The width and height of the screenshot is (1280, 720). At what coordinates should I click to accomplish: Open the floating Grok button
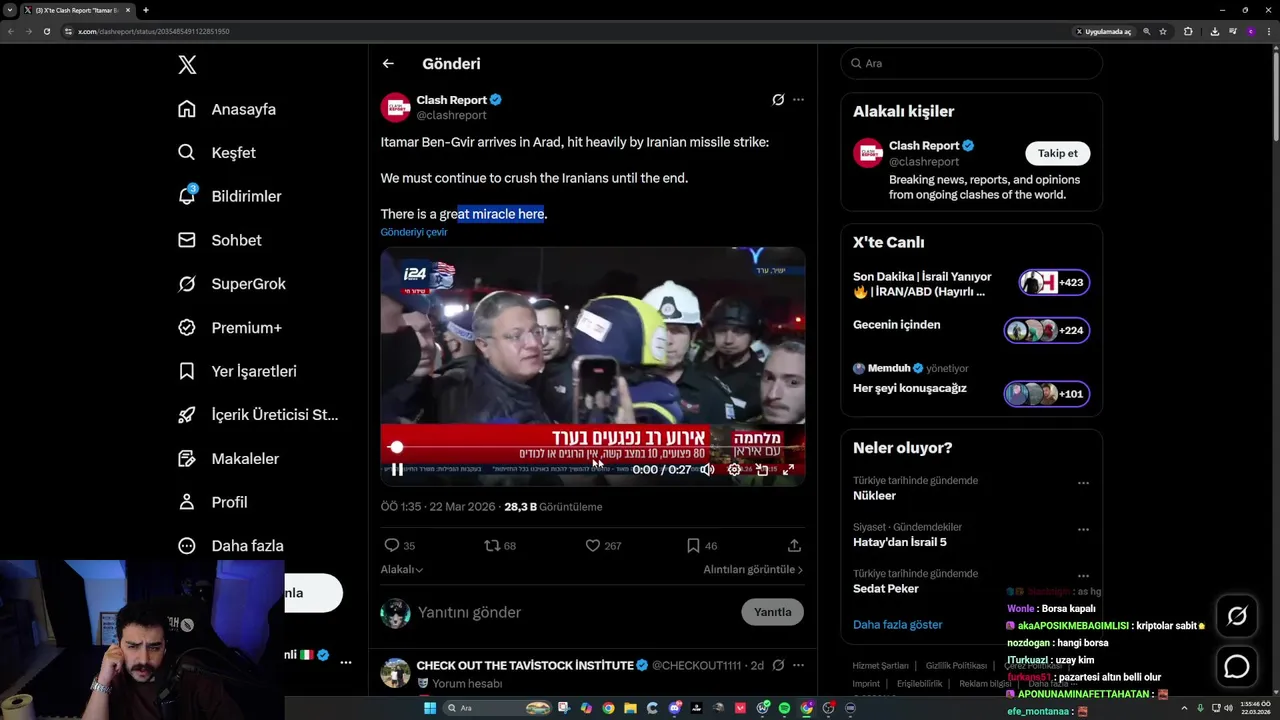(x=1237, y=616)
